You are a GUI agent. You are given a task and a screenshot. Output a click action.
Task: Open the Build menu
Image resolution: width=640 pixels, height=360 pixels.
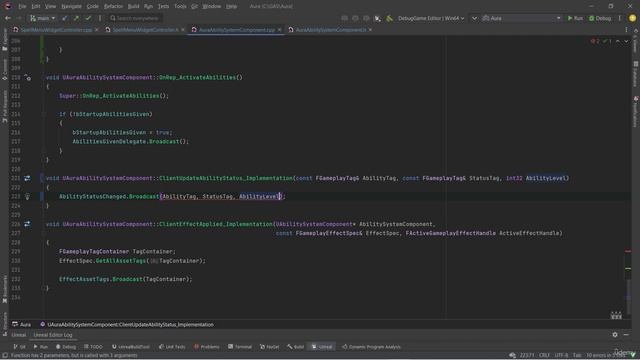[x=133, y=7]
